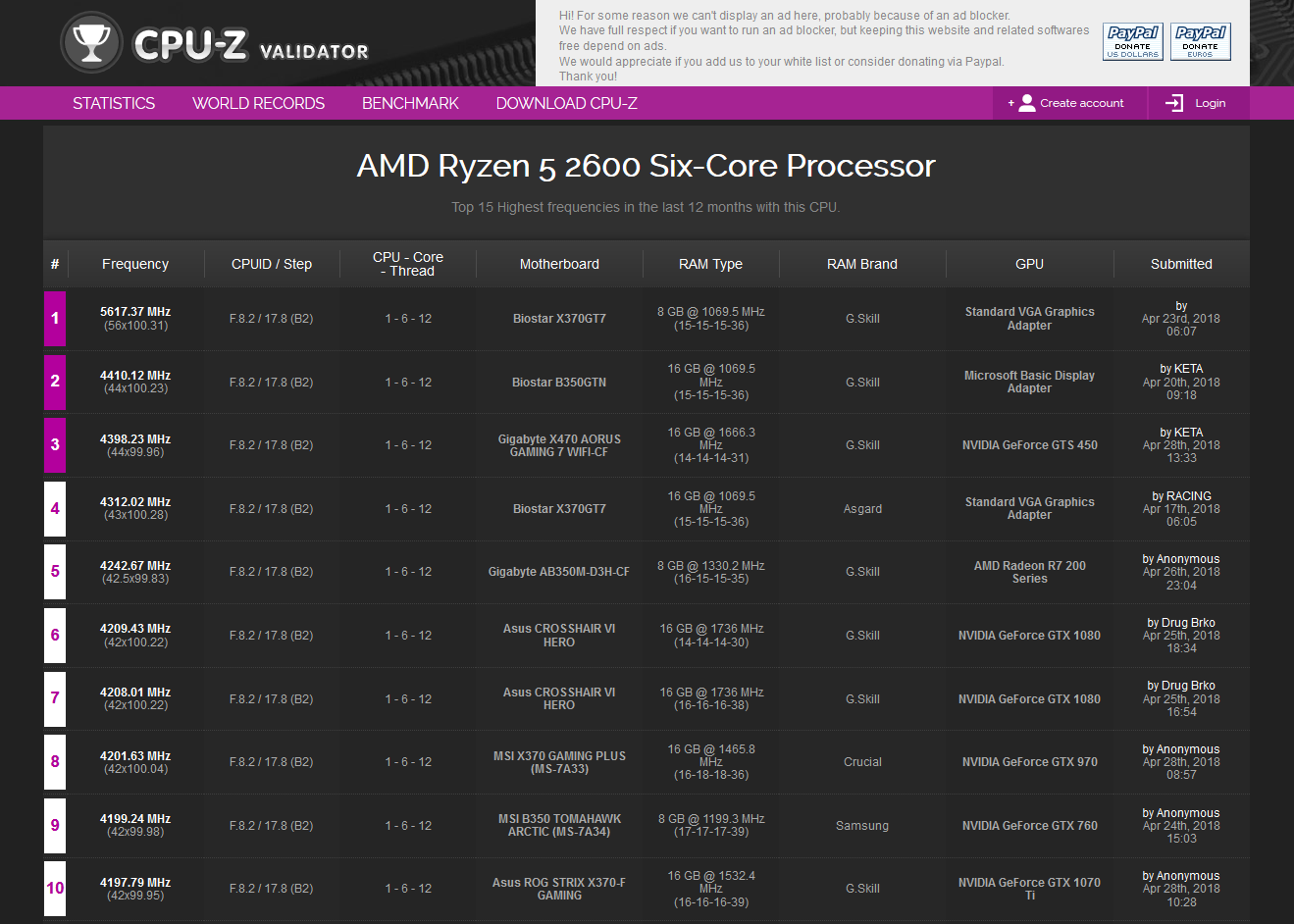Screen dimensions: 1294x924
Task: Click the RAM Type column header
Action: pos(710,264)
